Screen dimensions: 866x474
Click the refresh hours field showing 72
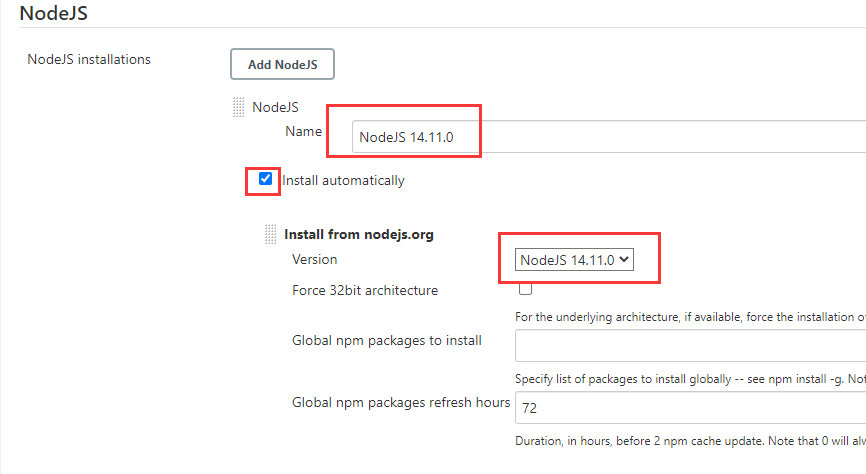[690, 408]
